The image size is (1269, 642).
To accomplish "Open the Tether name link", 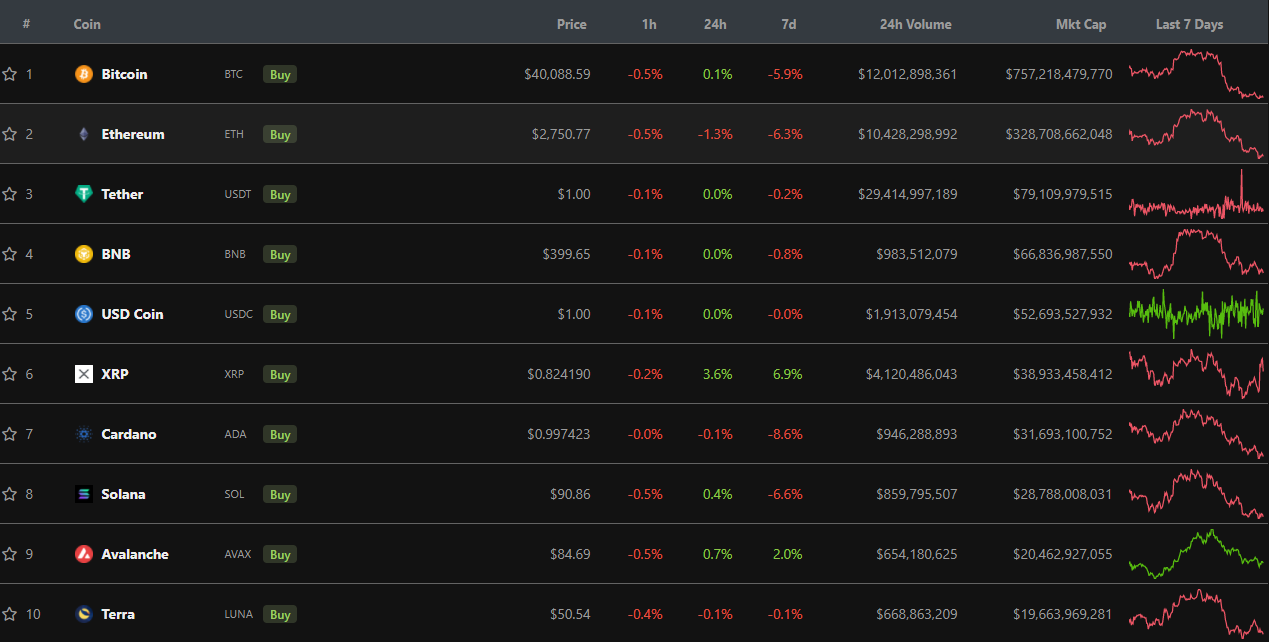I will point(122,194).
